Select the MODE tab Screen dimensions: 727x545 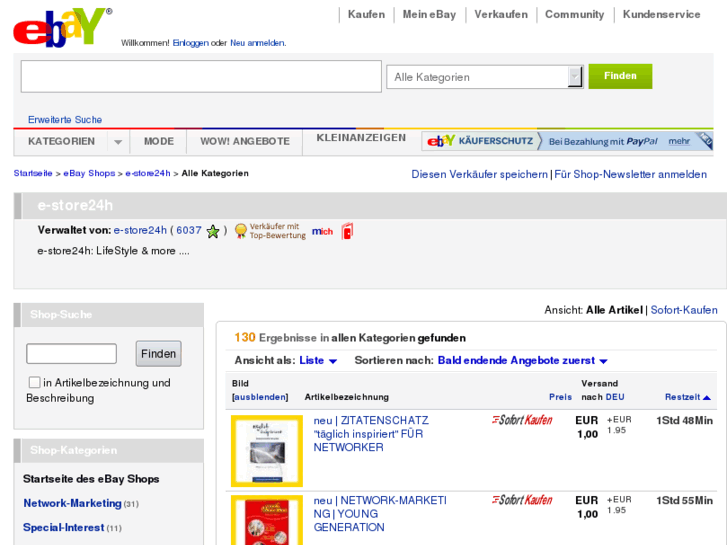click(x=159, y=141)
